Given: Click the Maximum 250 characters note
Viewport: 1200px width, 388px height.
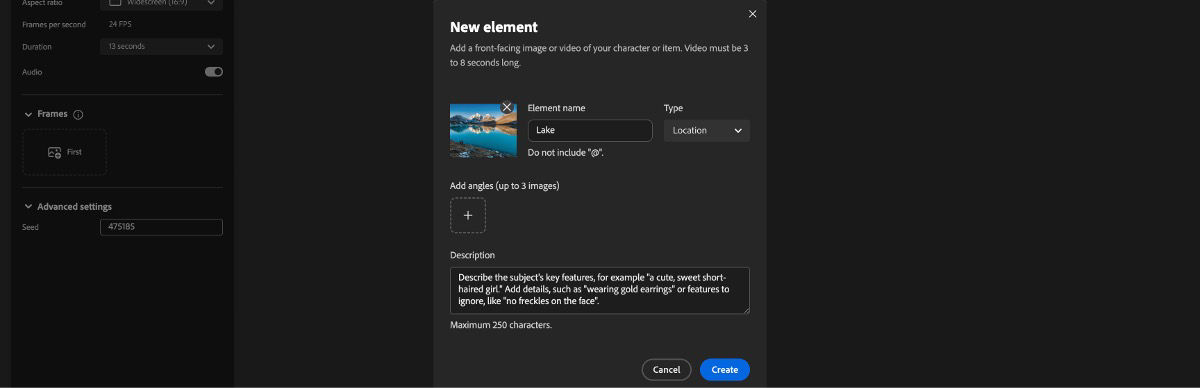Looking at the screenshot, I should pyautogui.click(x=501, y=325).
